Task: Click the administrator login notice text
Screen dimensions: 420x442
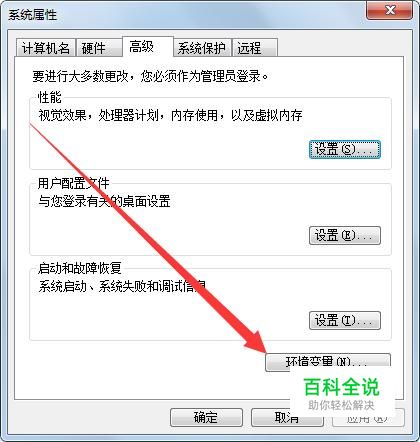Action: (151, 76)
